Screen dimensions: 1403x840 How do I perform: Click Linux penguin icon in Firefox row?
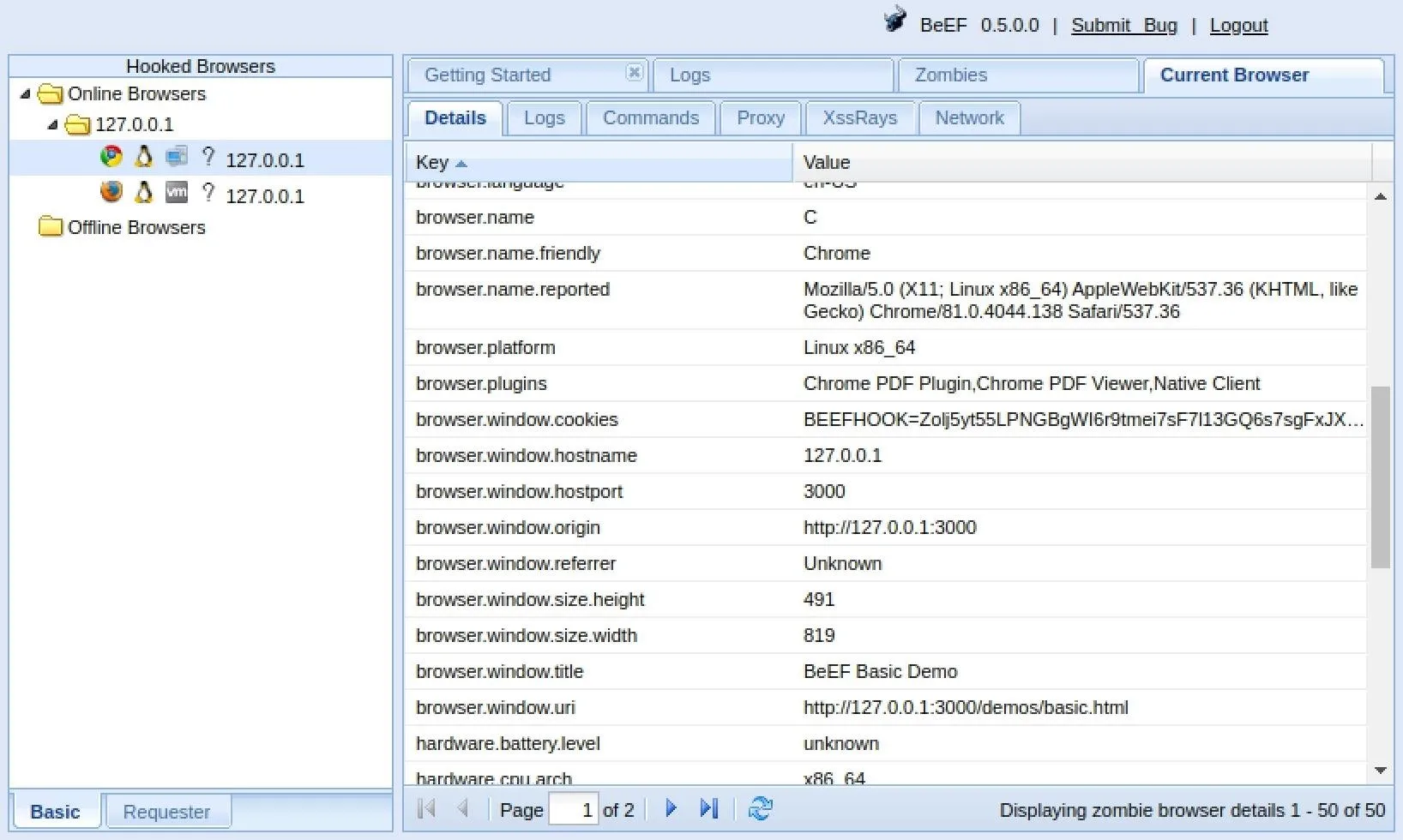[x=144, y=192]
